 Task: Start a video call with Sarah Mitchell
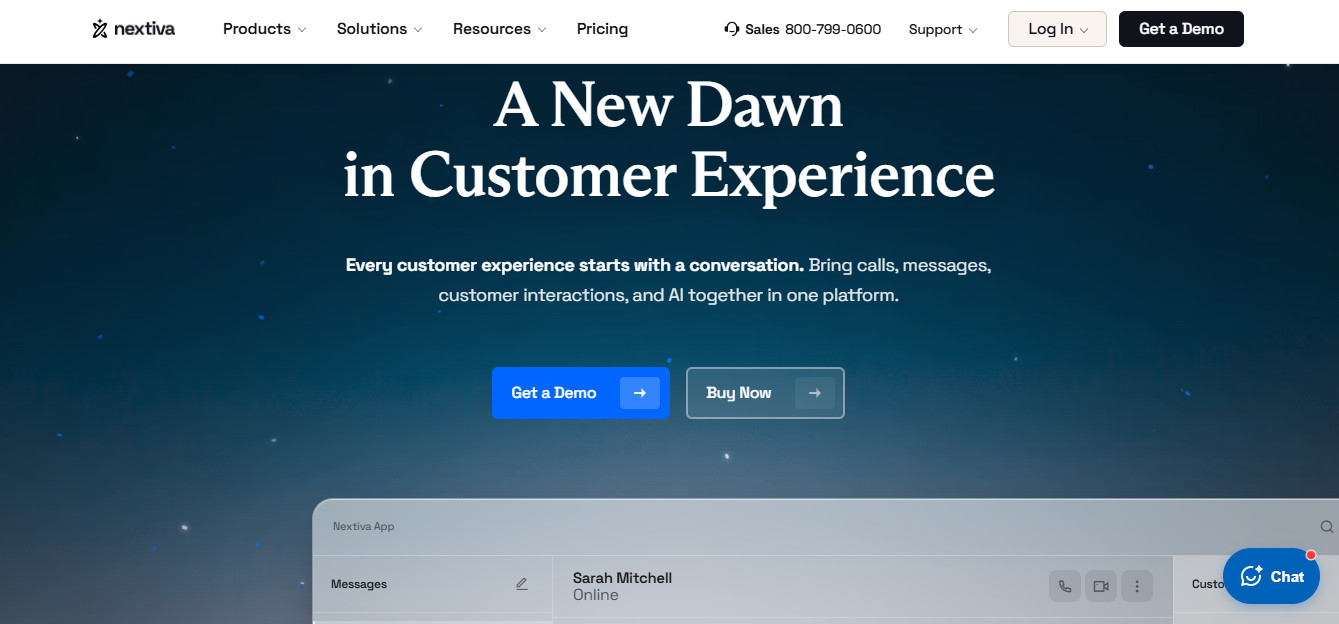click(x=1101, y=586)
